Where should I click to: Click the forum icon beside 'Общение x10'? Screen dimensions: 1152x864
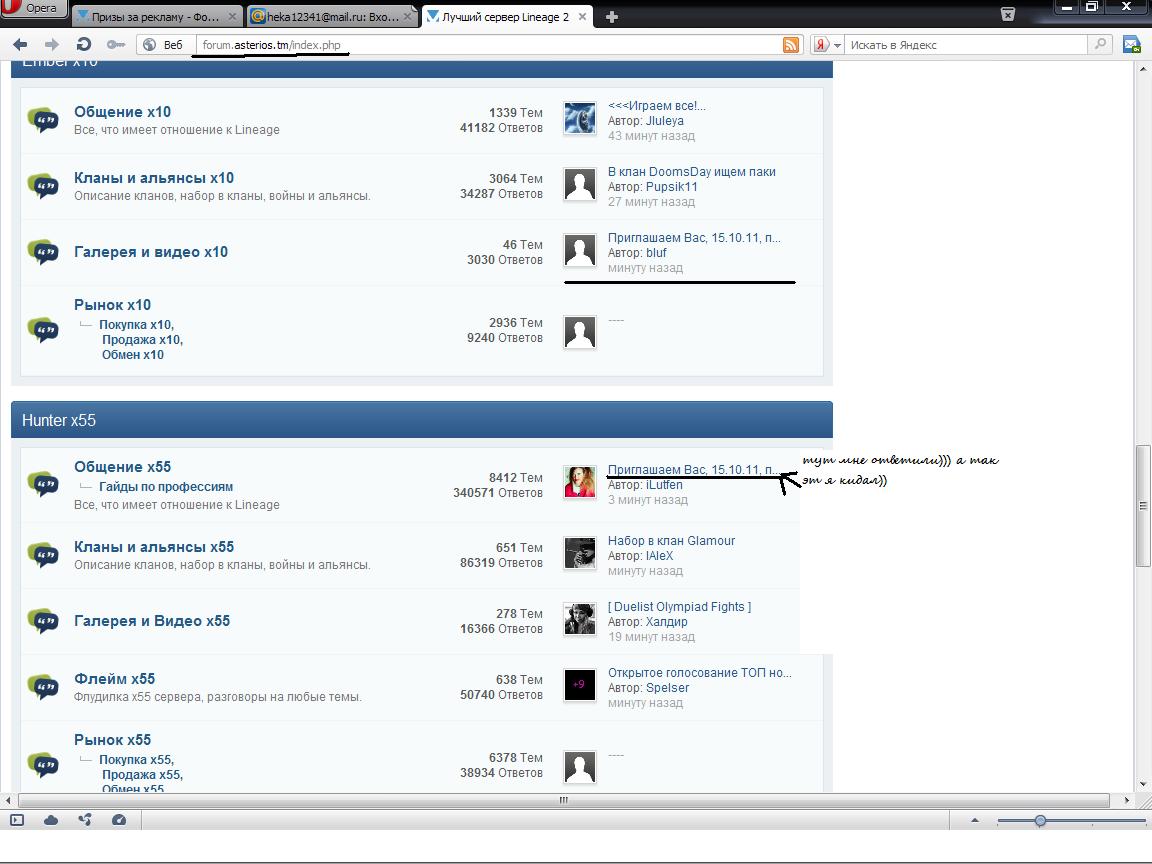coord(43,119)
